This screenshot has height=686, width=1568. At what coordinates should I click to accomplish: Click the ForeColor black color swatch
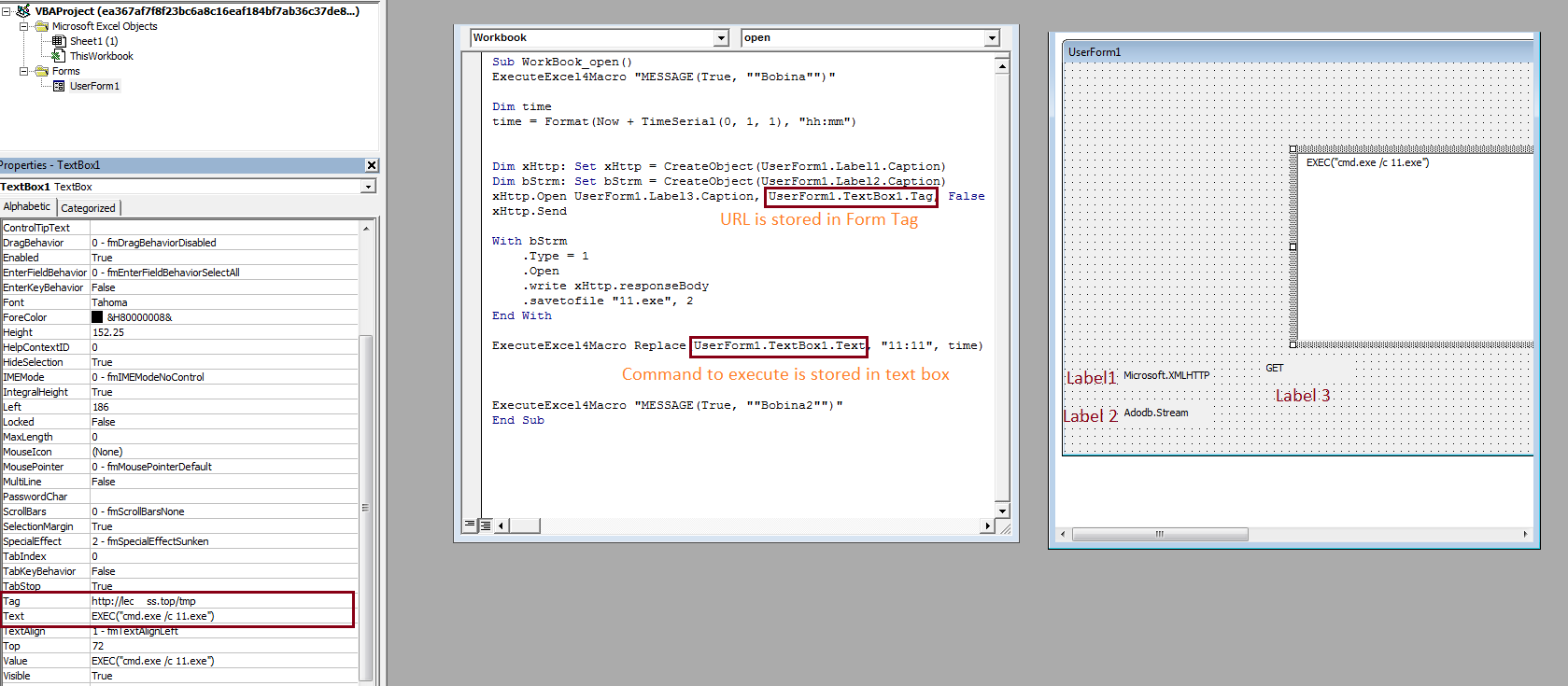click(97, 317)
